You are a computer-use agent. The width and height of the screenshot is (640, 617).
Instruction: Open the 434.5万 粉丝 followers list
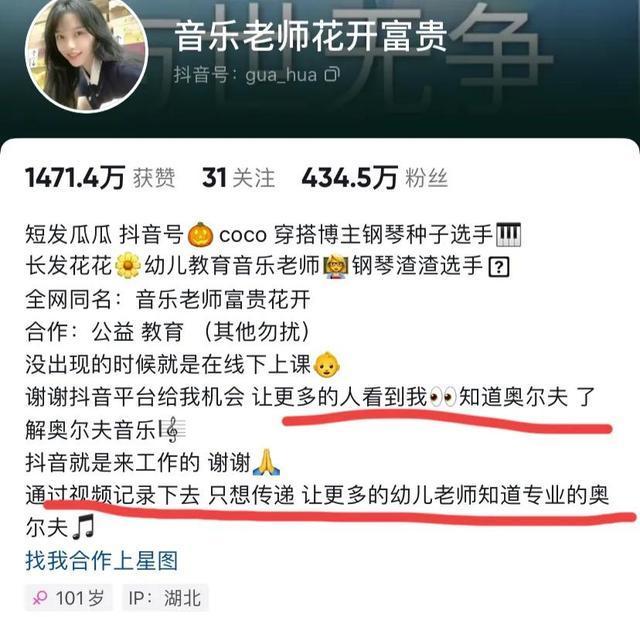[x=375, y=178]
